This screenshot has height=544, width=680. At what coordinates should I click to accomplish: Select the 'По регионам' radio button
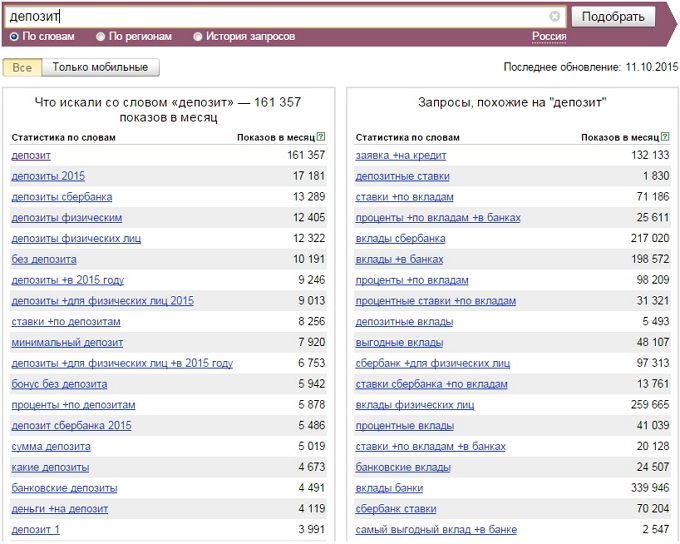(101, 37)
